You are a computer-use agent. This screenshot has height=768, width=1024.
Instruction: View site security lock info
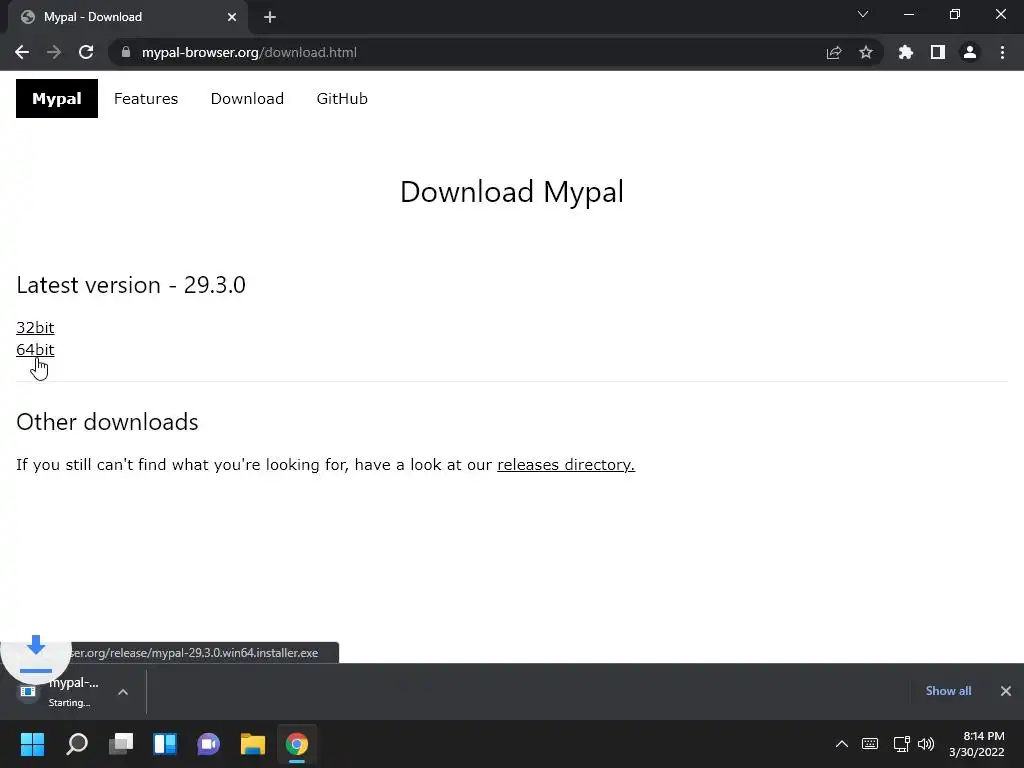tap(126, 52)
